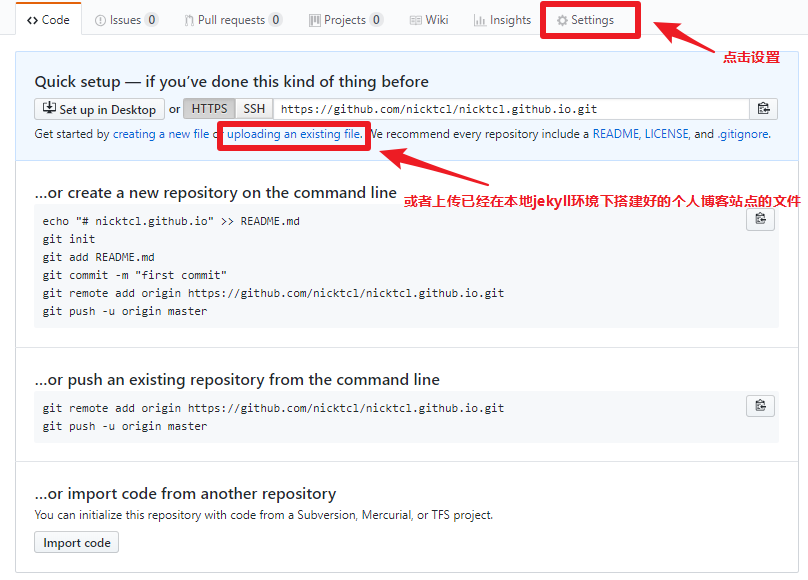The height and width of the screenshot is (580, 808).
Task: Copy the push existing repository commands
Action: pos(761,406)
